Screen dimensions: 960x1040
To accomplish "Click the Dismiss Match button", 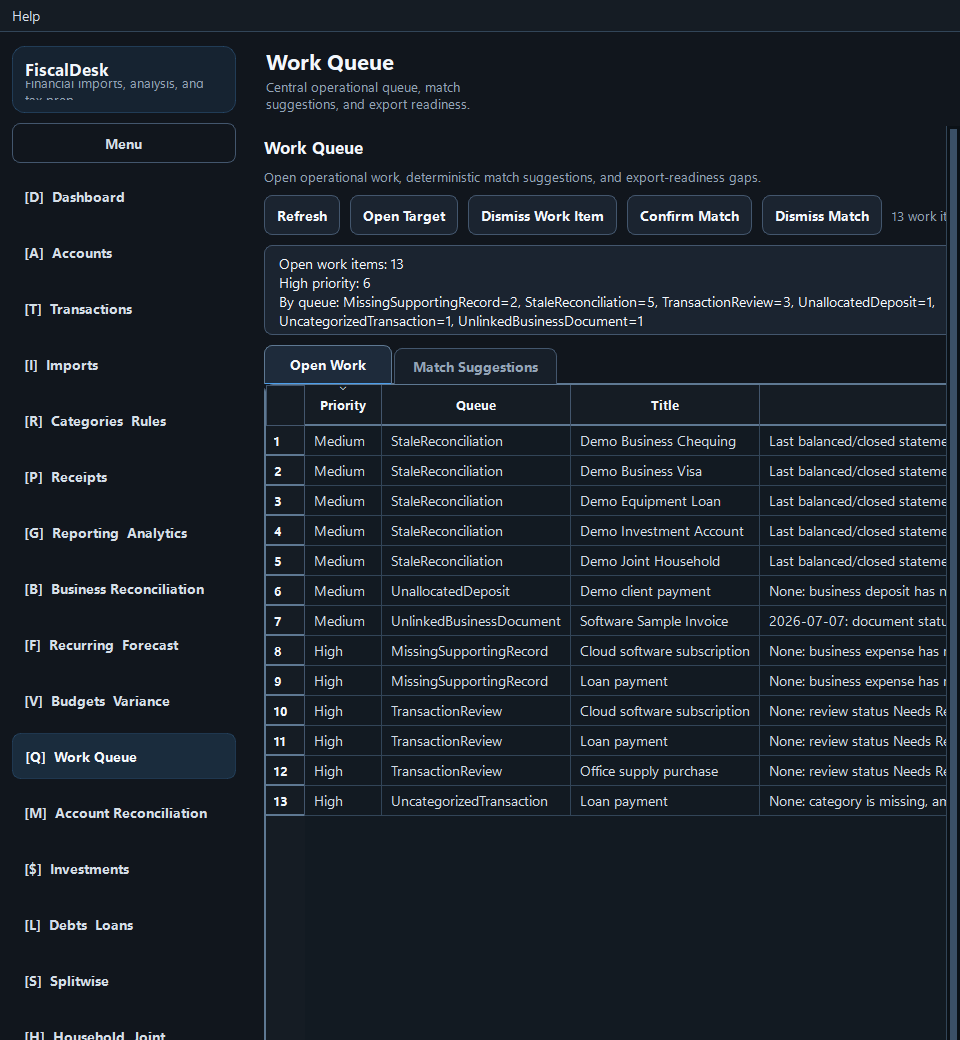I will tap(822, 216).
